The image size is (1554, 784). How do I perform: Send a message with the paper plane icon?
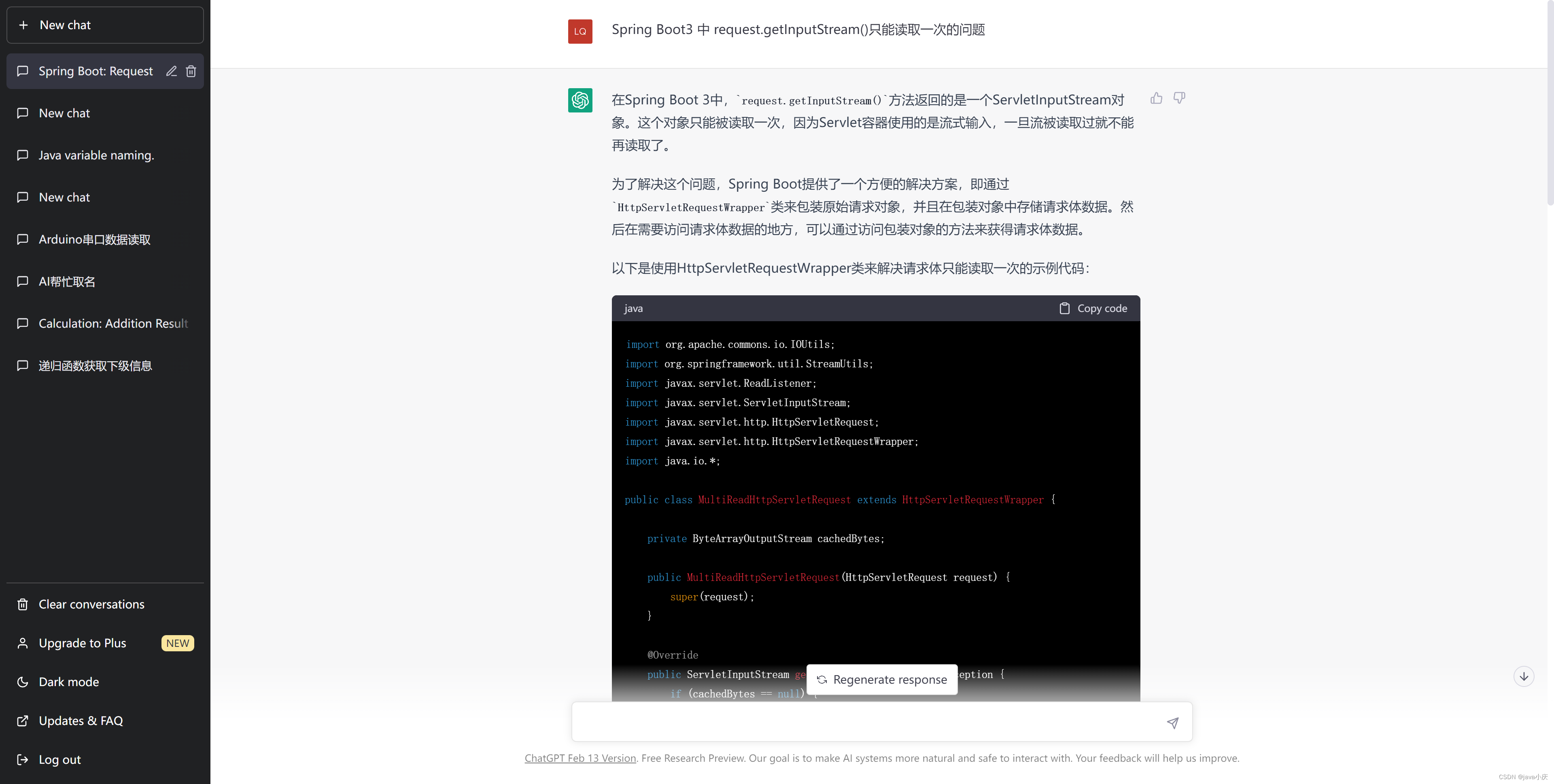click(1173, 722)
